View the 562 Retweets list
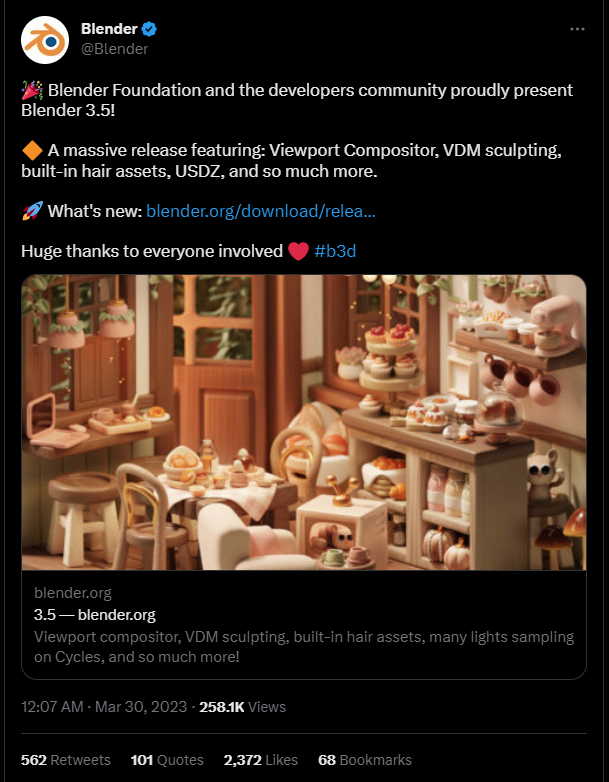 pos(66,760)
